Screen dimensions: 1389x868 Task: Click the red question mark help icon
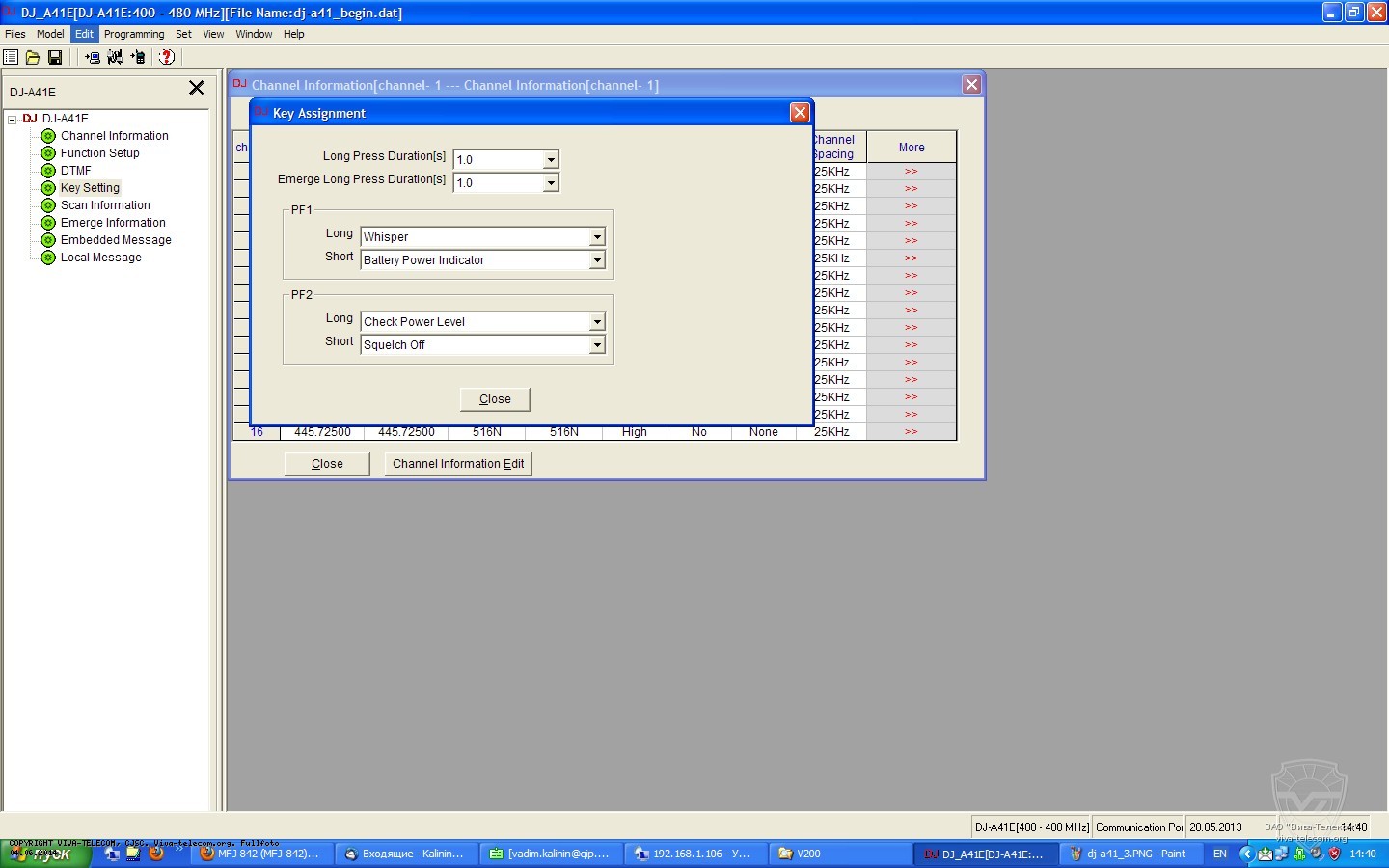pyautogui.click(x=167, y=57)
